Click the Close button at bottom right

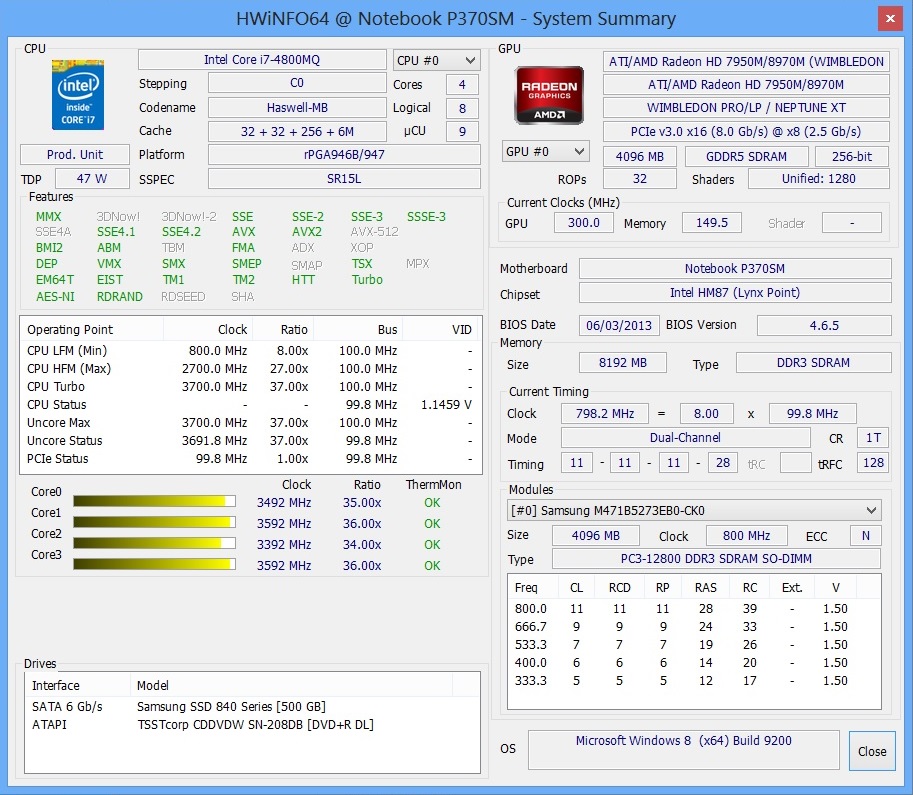pos(872,751)
